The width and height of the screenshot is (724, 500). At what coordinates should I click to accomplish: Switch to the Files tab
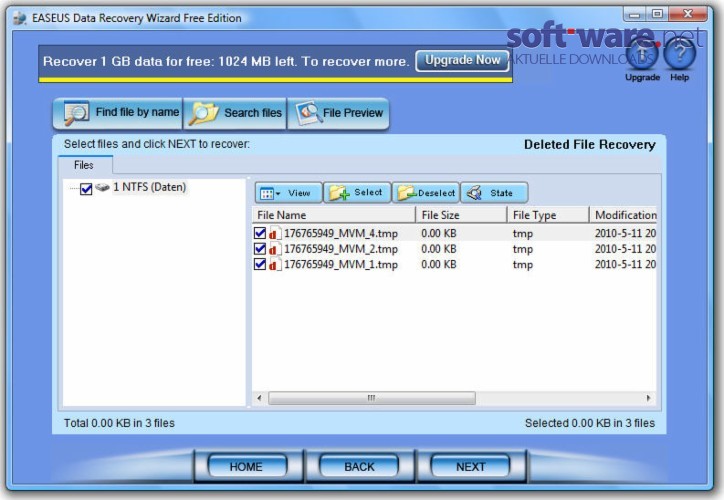coord(84,165)
